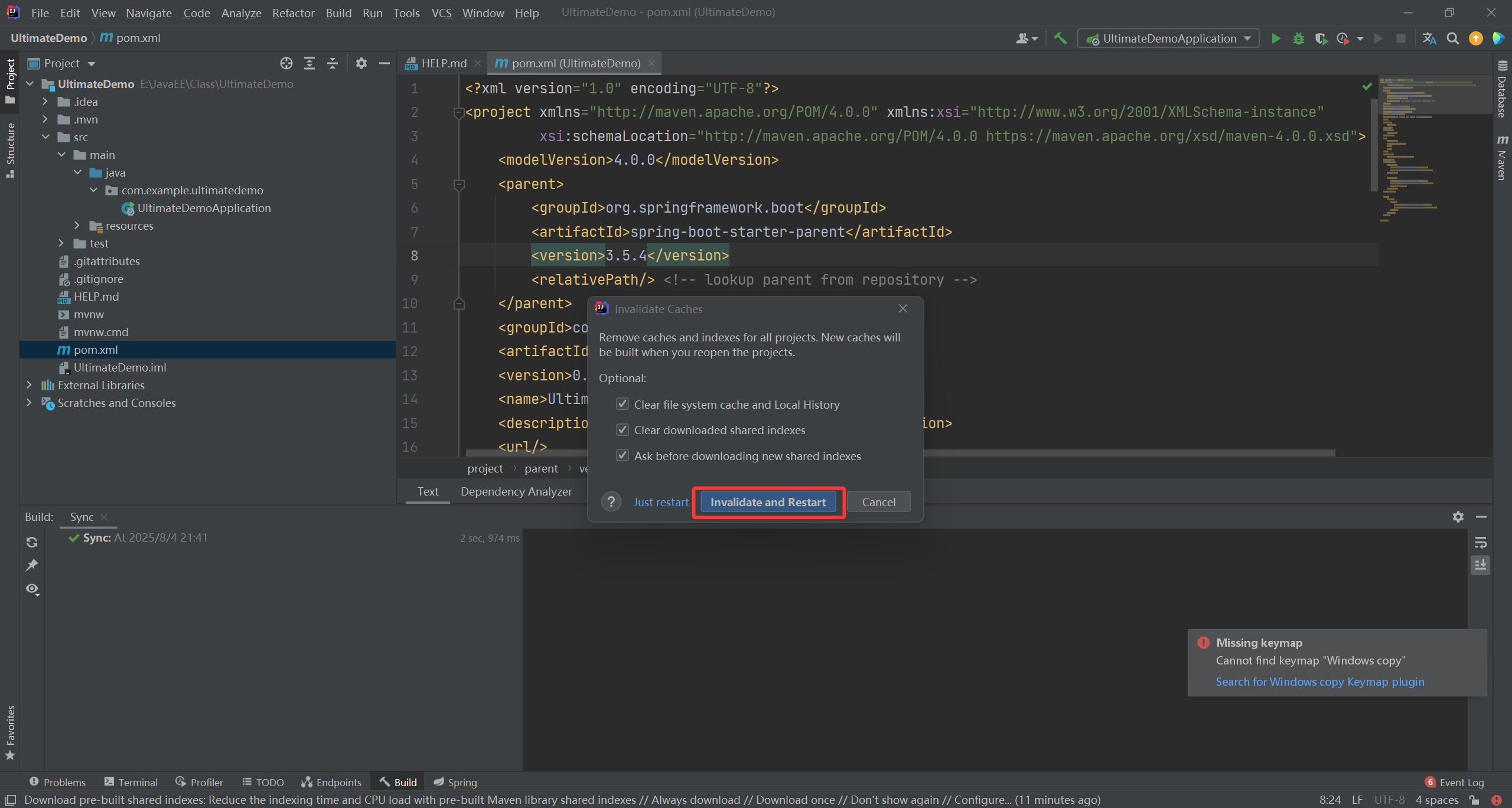Click the parent breadcrumb below editor
1512x808 pixels.
(540, 468)
